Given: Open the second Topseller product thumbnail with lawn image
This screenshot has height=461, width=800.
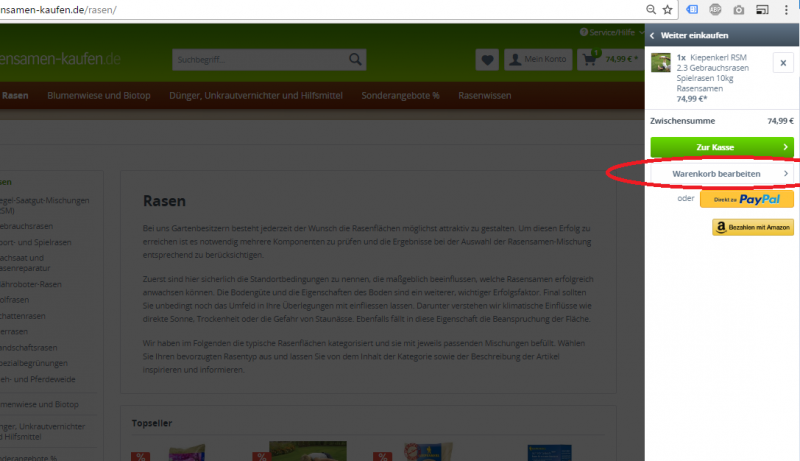Looking at the screenshot, I should [x=308, y=451].
